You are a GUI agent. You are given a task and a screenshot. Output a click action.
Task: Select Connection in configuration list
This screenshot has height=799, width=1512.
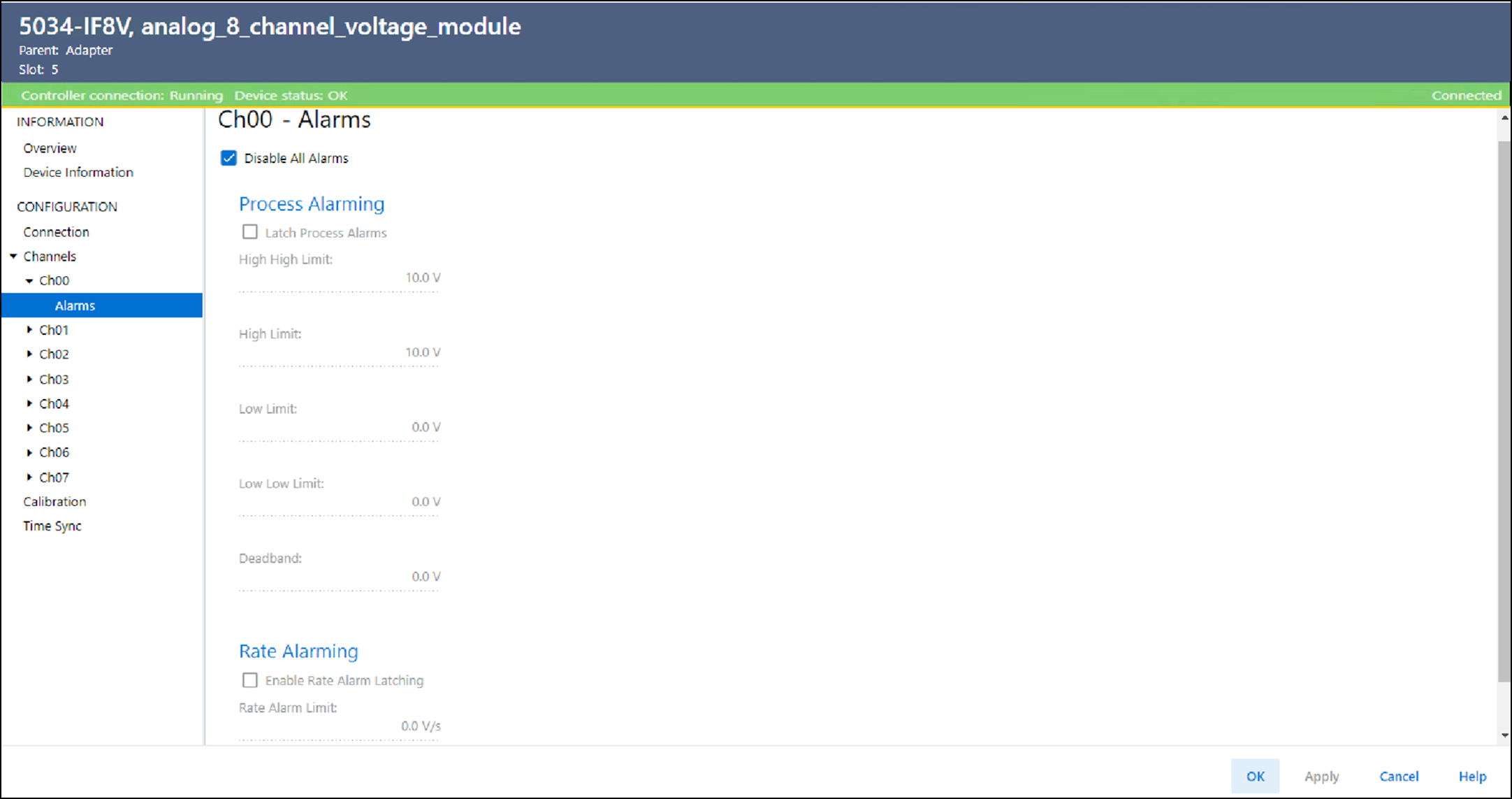click(56, 232)
